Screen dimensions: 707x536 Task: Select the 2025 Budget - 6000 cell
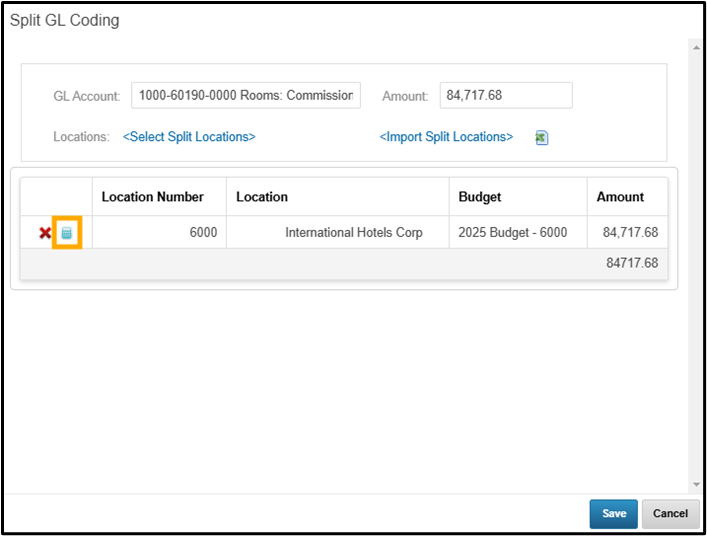pyautogui.click(x=512, y=233)
